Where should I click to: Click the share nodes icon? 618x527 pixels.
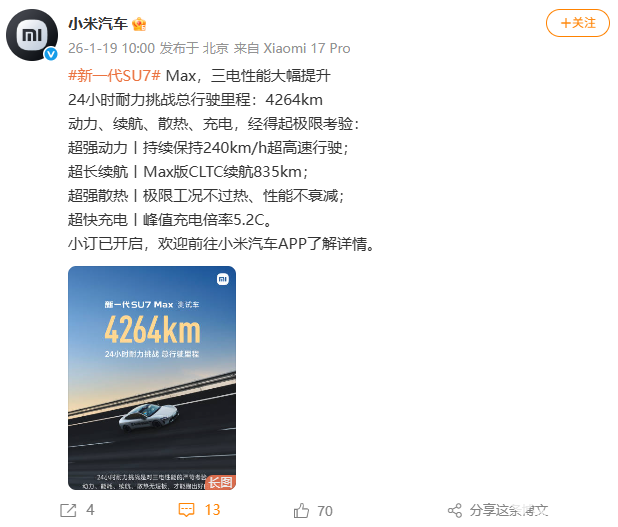pyautogui.click(x=455, y=510)
